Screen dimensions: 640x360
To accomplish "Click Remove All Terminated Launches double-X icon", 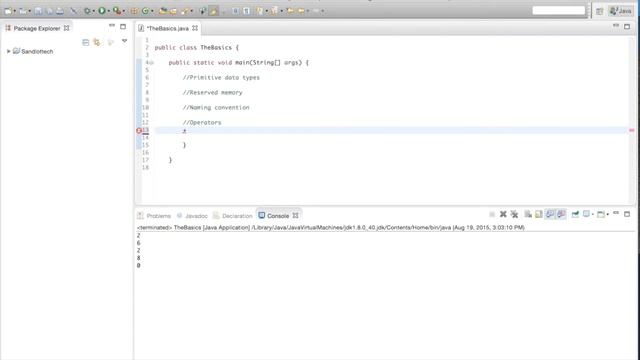I will click(514, 214).
